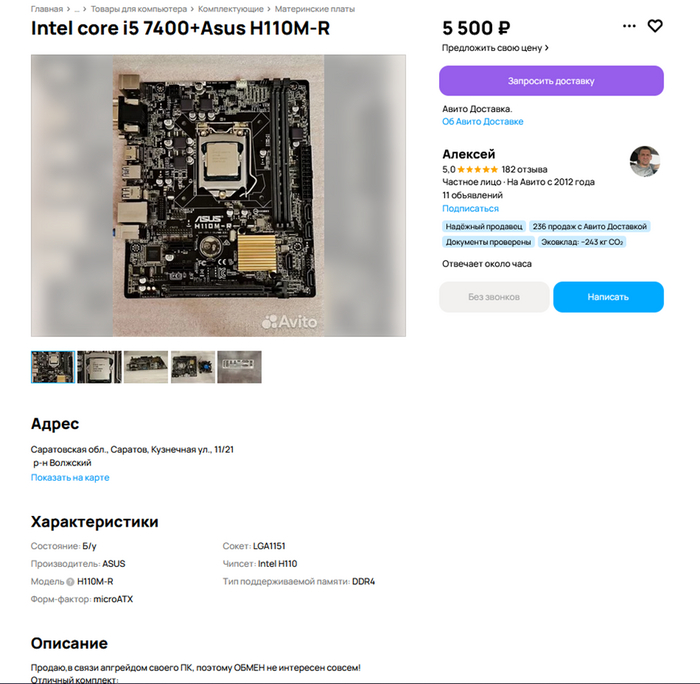Expand Предложить свою цену chevron
The image size is (700, 684).
547,48
